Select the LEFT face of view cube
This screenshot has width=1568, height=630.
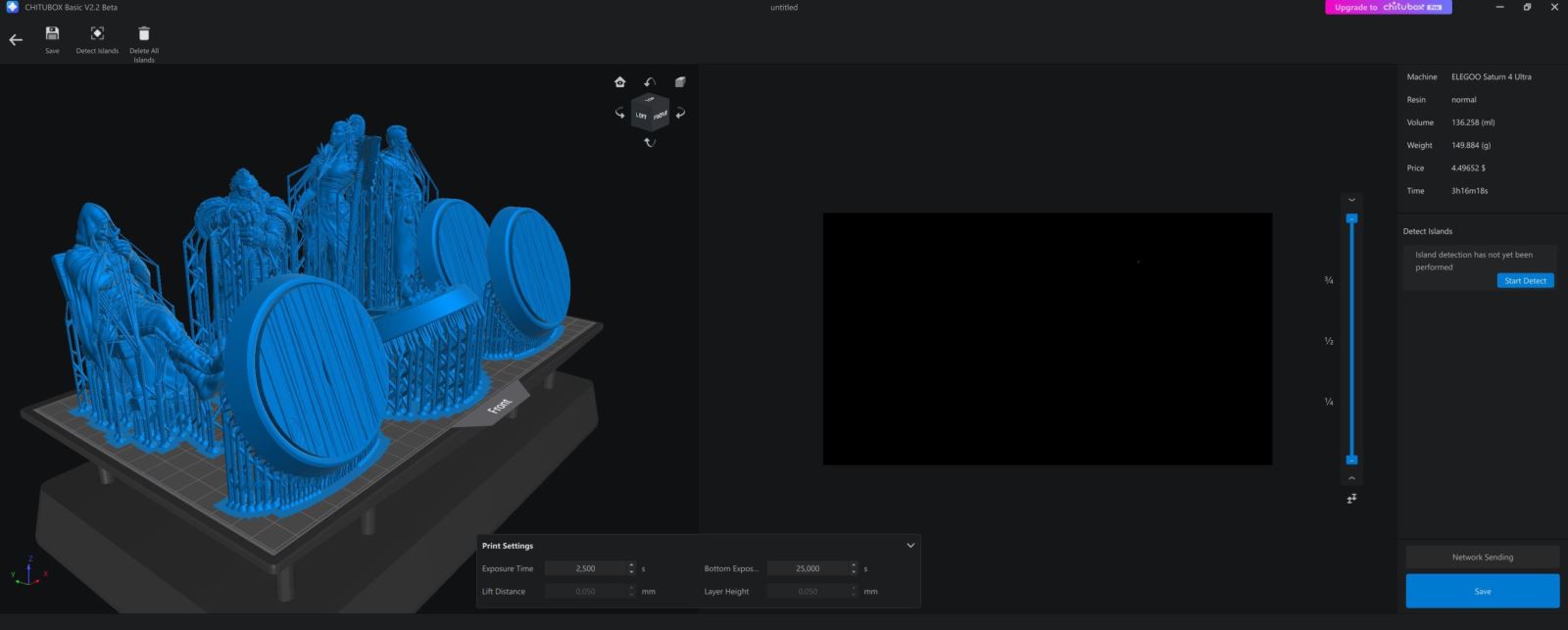point(641,116)
